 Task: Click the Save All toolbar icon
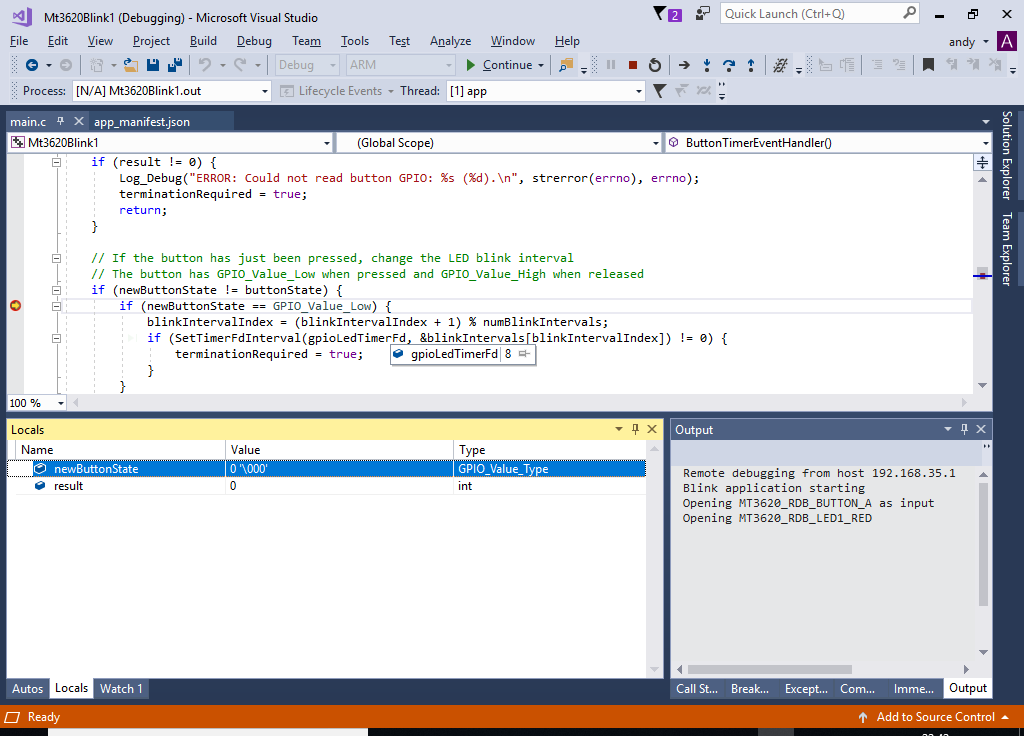coord(174,65)
